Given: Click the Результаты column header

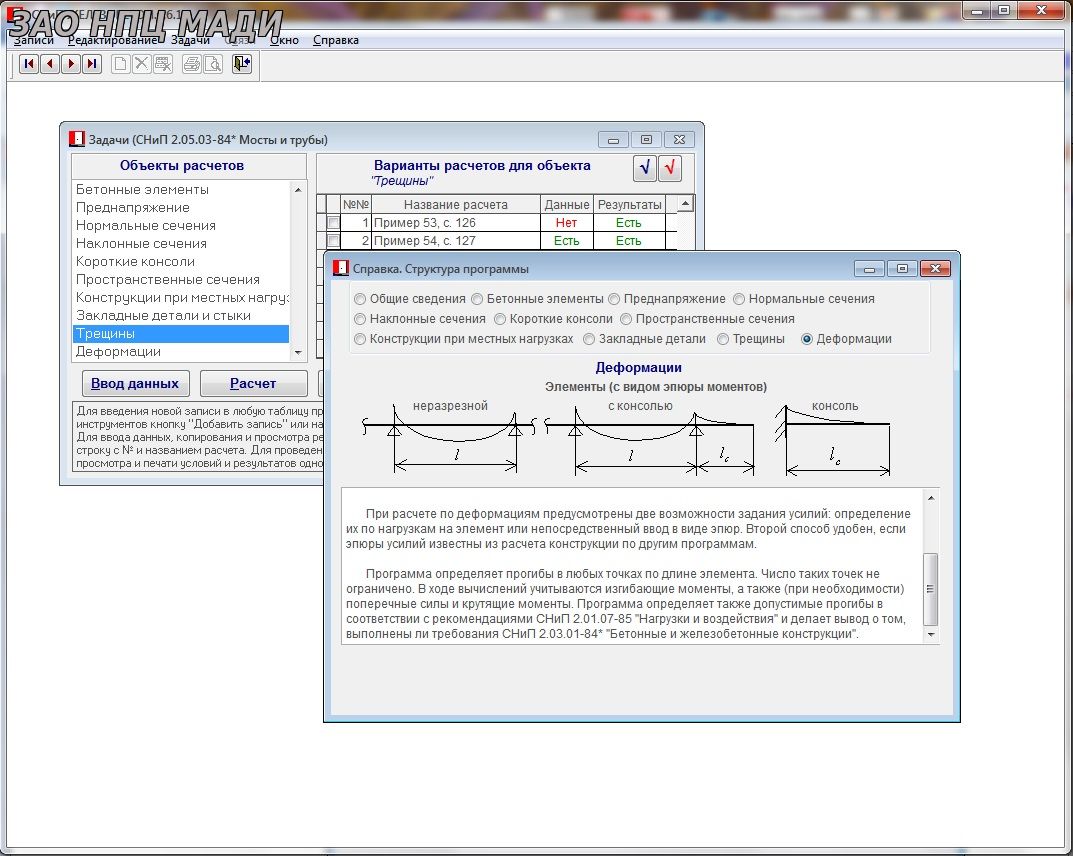Looking at the screenshot, I should point(630,205).
